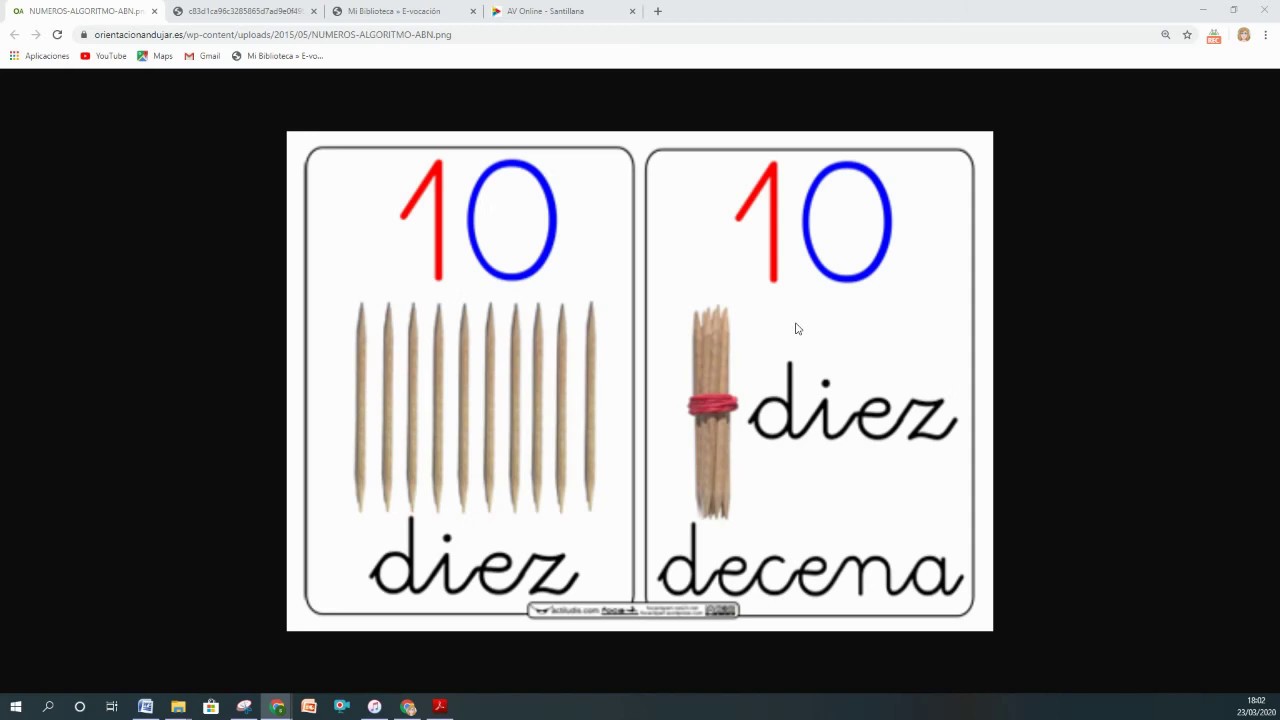This screenshot has width=1280, height=720.
Task: Open iTunes from the taskbar
Action: point(375,706)
